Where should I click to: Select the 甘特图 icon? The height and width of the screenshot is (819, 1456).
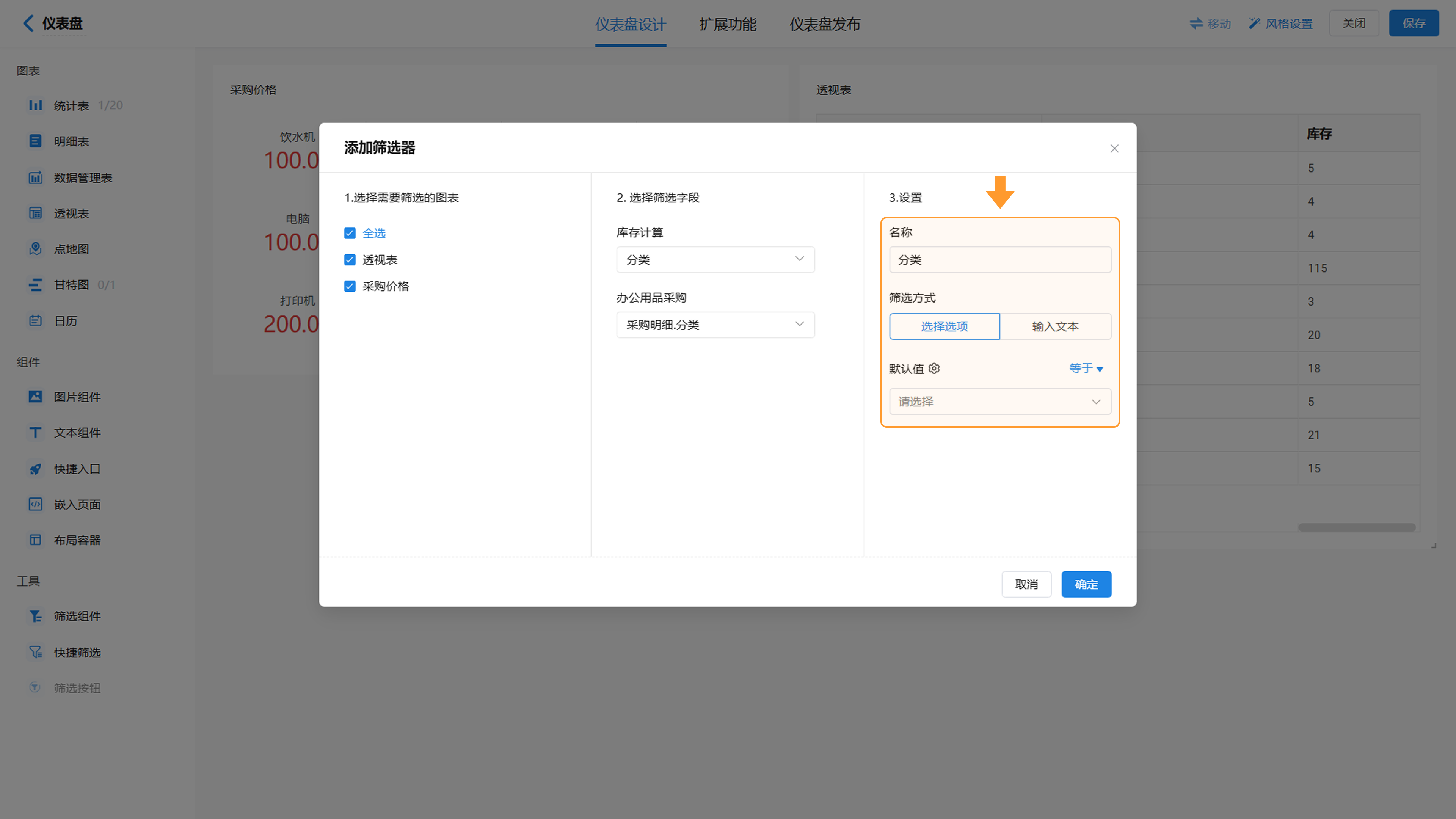(36, 284)
